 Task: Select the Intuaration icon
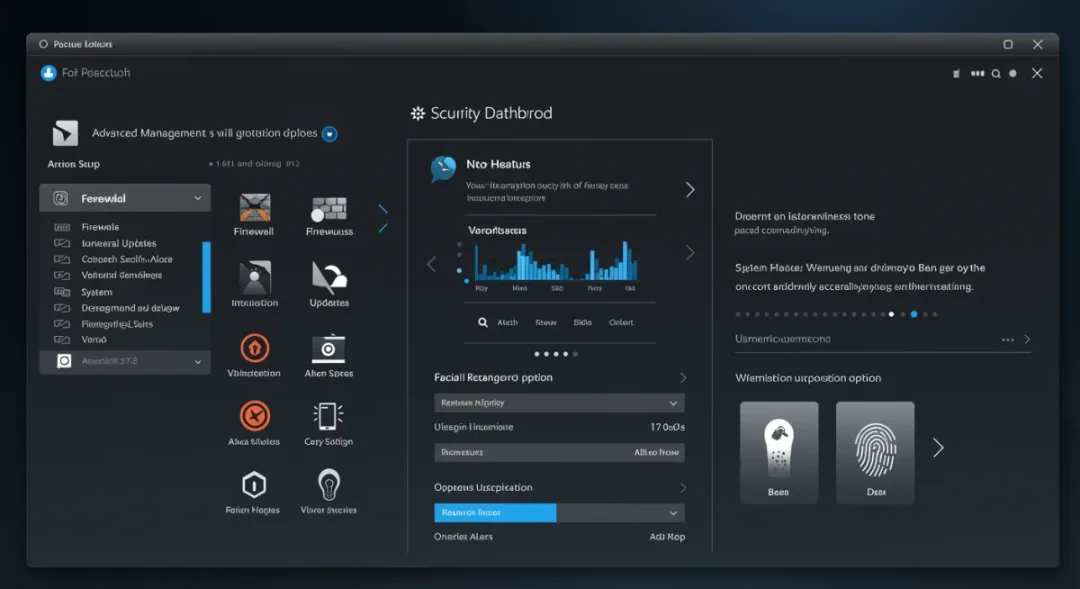pos(255,278)
